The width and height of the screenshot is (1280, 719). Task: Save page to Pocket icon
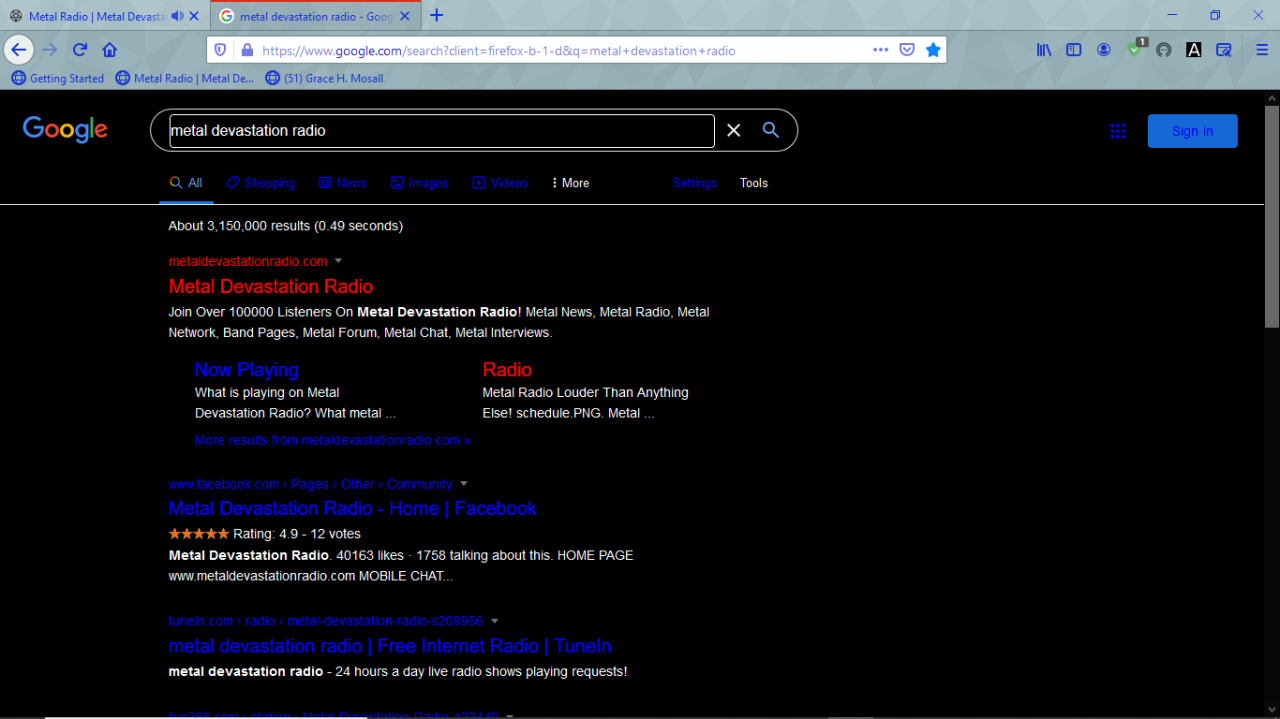(907, 50)
